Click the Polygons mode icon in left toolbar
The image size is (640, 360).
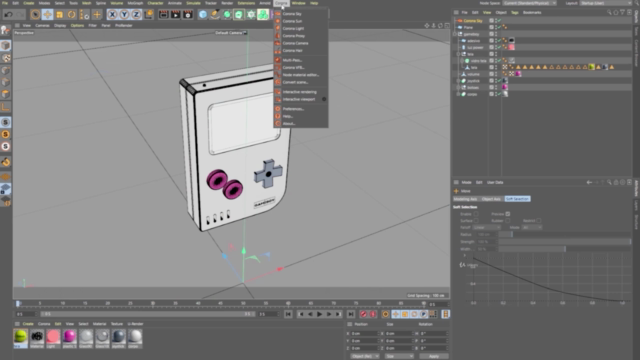[x=5, y=94]
